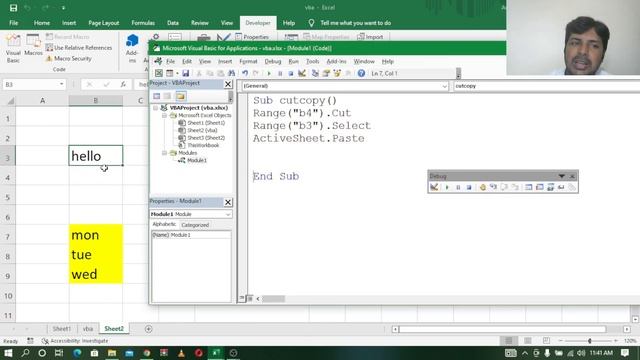
Task: Open Debug toolbar options arrow
Action: click(x=562, y=176)
